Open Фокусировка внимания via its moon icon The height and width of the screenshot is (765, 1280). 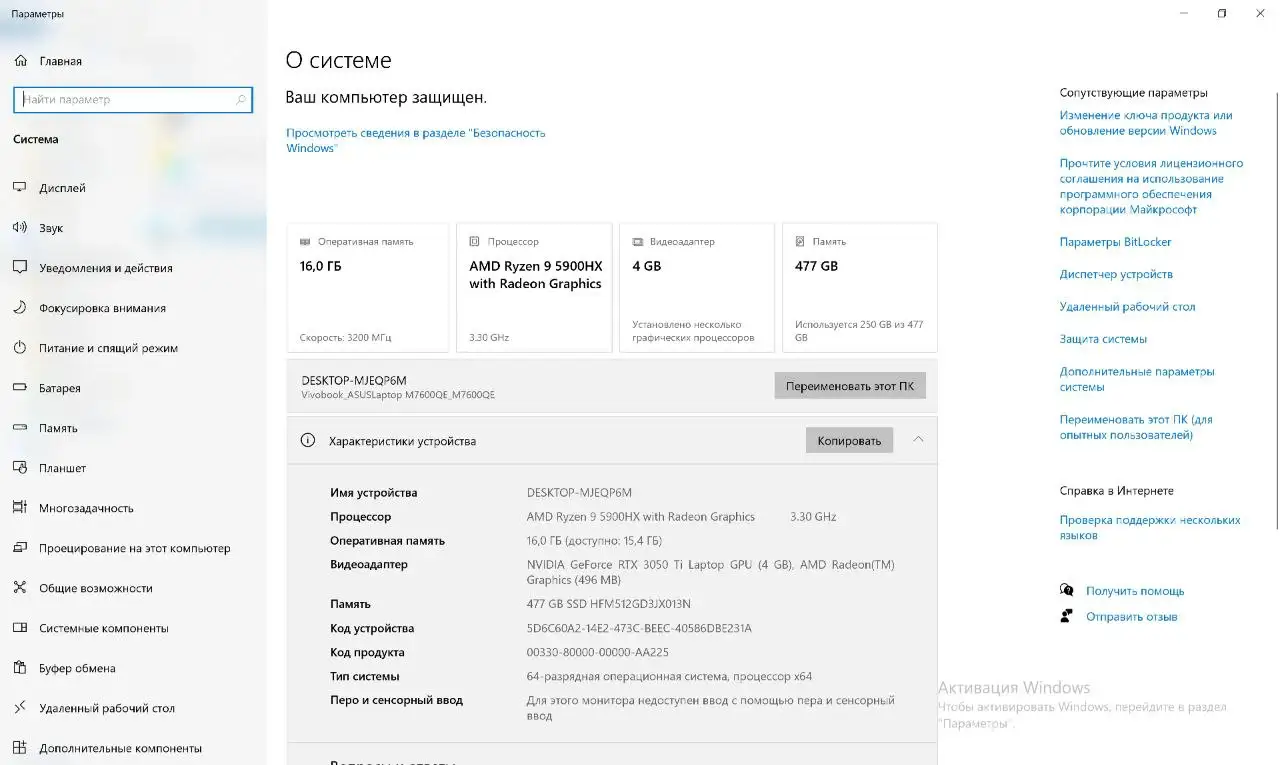[22, 307]
